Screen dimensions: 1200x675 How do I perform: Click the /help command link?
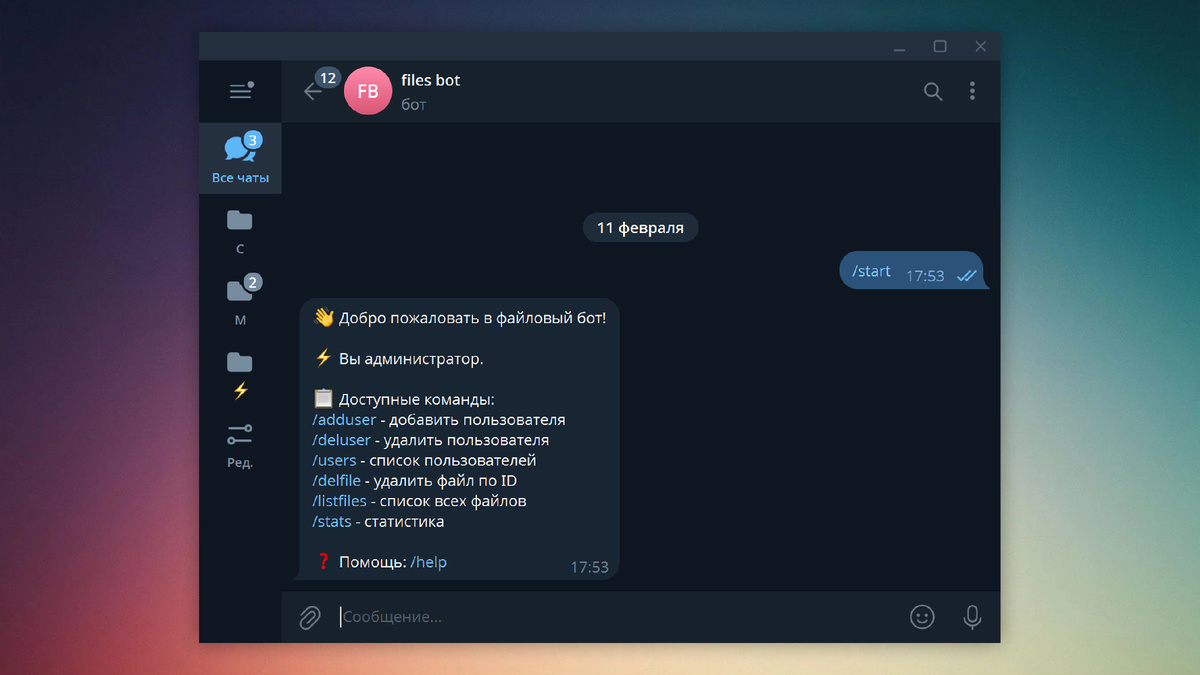tap(429, 562)
